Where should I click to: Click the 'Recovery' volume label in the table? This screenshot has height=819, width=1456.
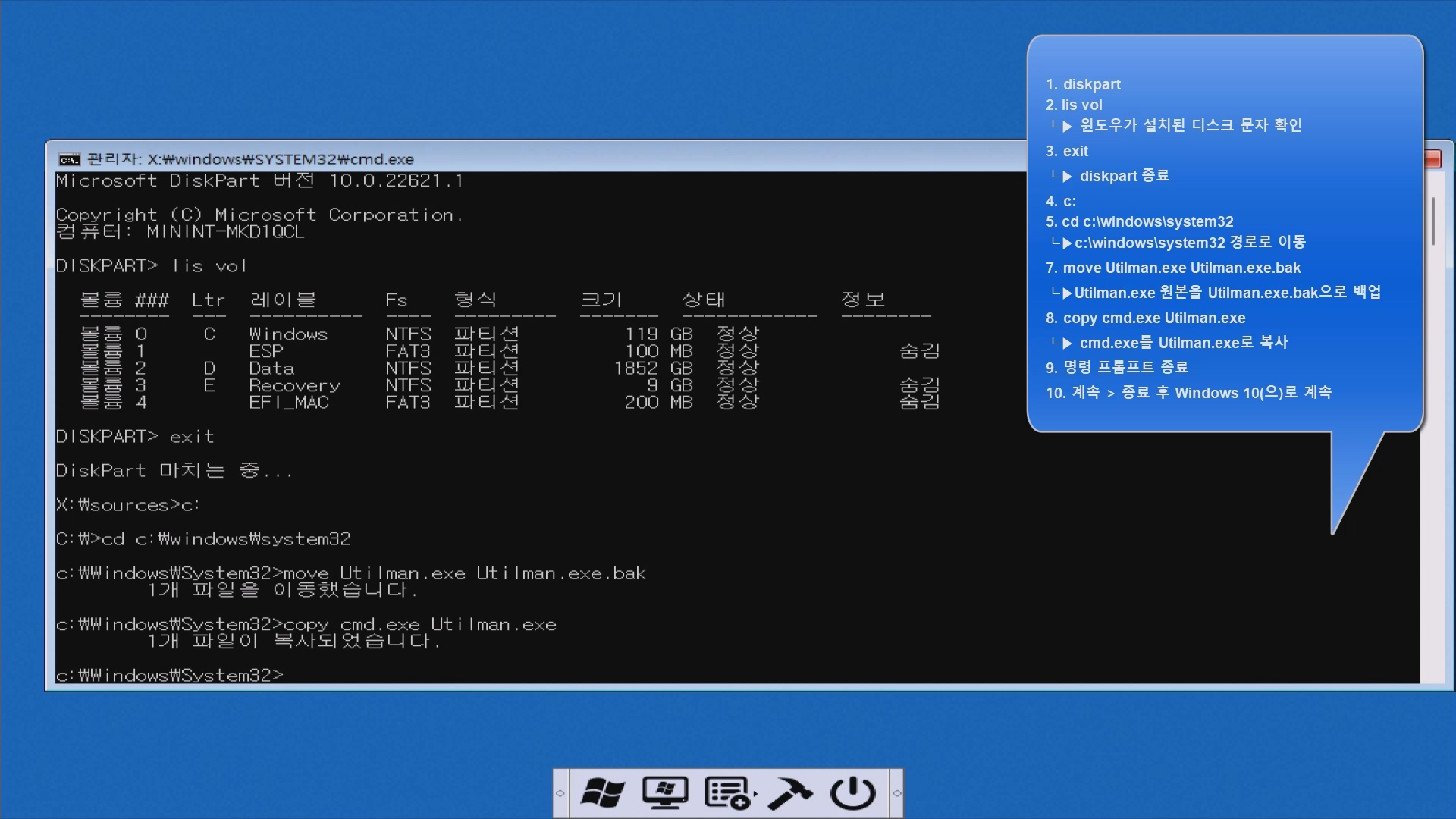294,385
